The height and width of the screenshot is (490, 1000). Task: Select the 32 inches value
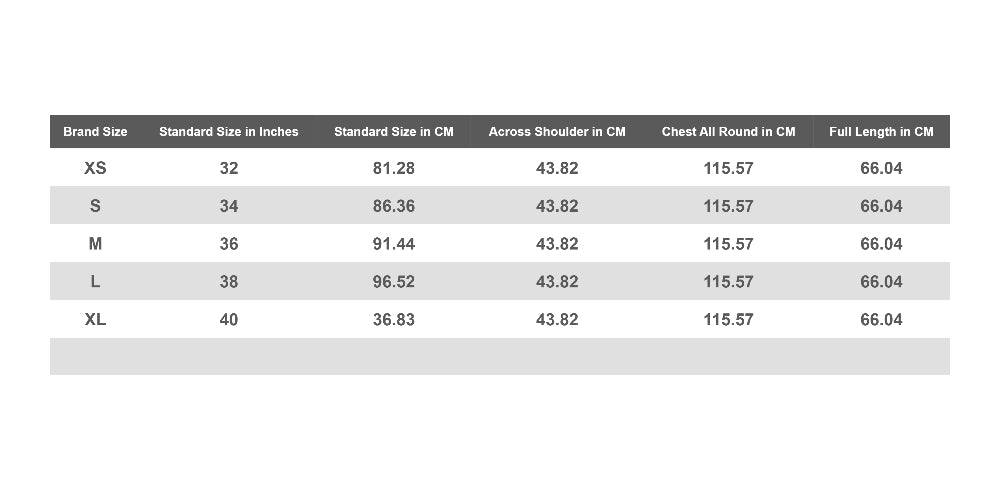[228, 168]
